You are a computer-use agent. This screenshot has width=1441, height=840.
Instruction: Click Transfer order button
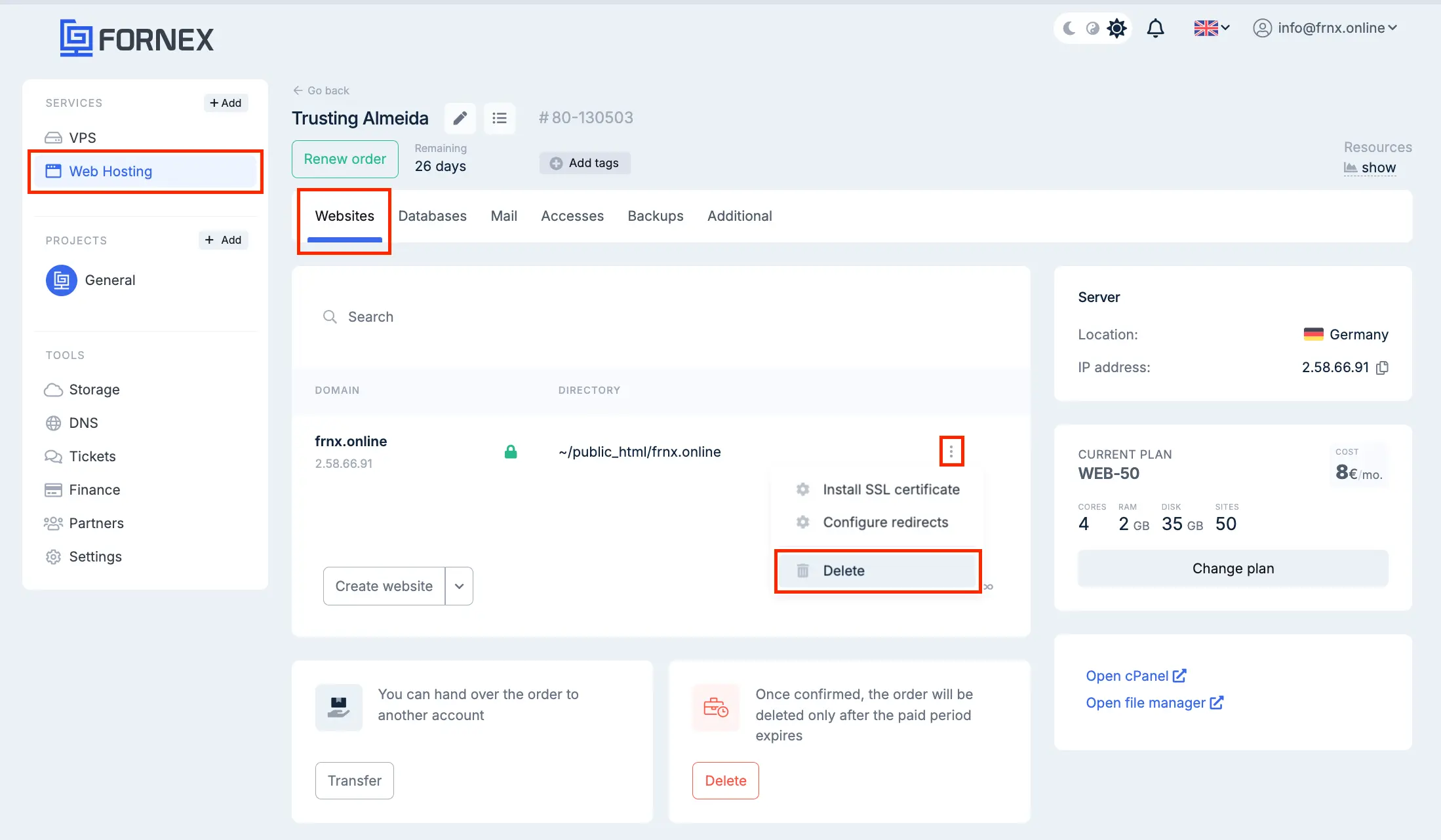pyautogui.click(x=355, y=781)
